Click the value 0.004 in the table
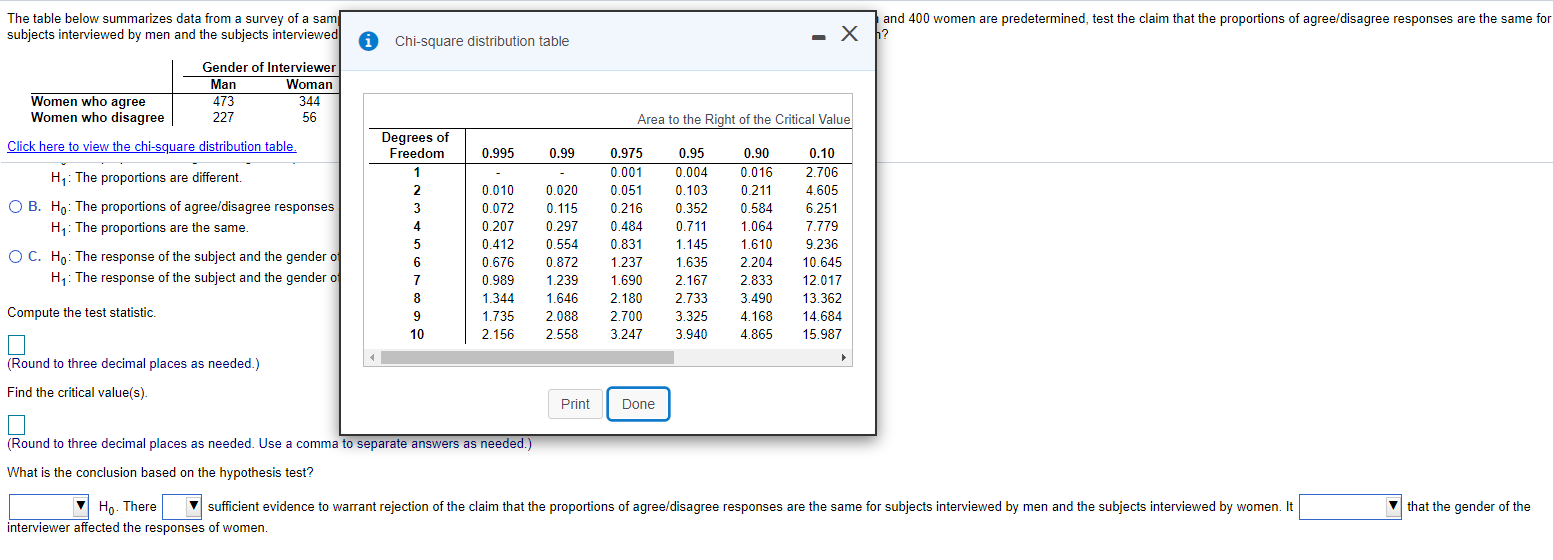1553x560 pixels. [691, 172]
